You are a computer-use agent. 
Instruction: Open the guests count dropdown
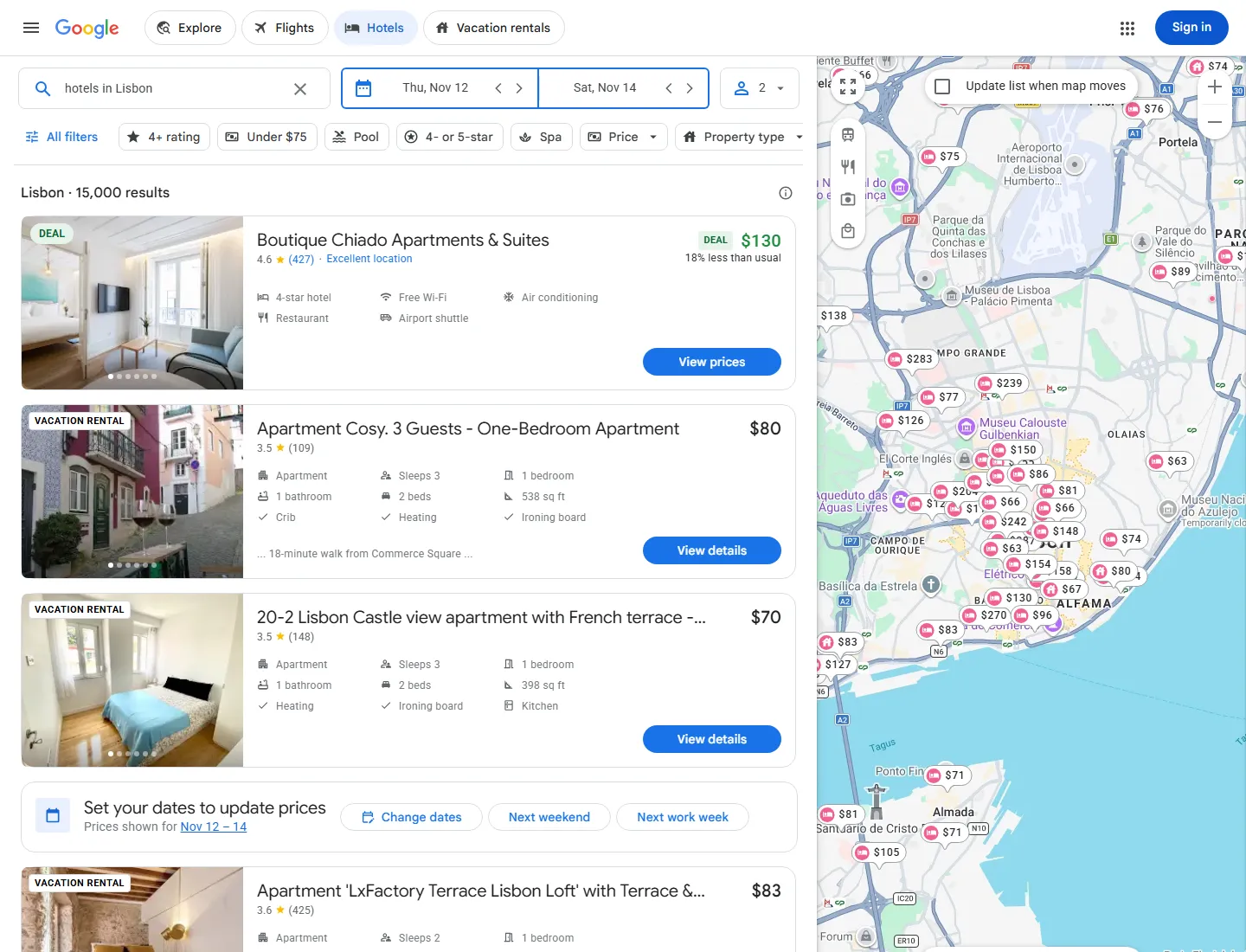759,88
